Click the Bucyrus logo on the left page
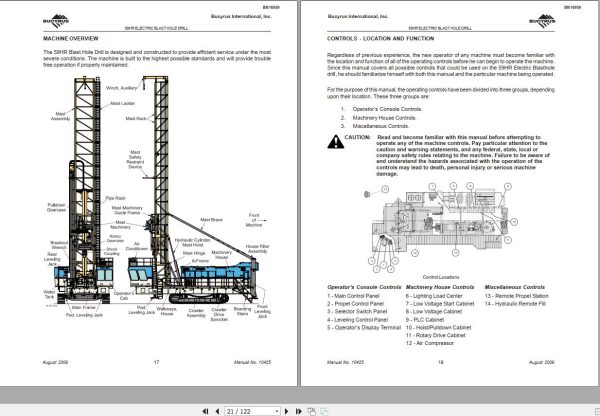 click(x=56, y=21)
